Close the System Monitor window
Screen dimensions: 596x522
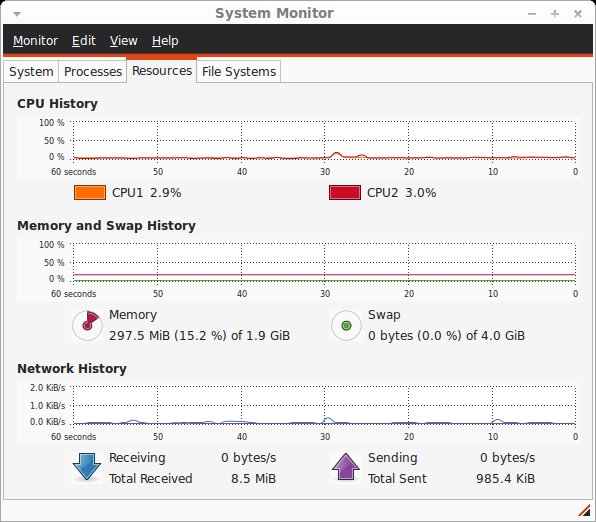coord(578,14)
